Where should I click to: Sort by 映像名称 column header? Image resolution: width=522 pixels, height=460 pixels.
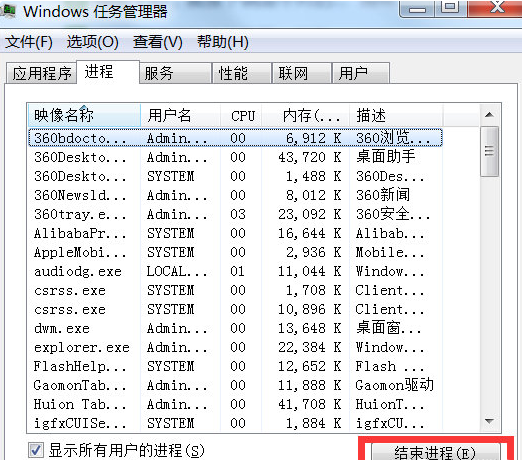coord(84,116)
